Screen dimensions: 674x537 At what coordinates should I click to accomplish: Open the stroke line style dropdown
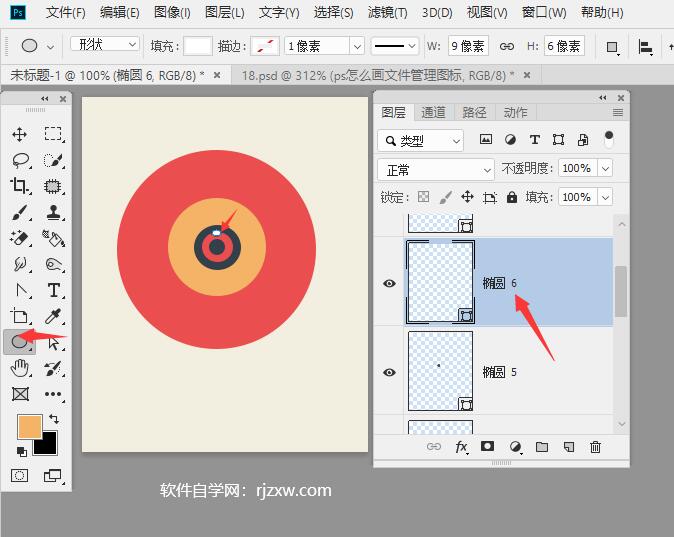394,46
